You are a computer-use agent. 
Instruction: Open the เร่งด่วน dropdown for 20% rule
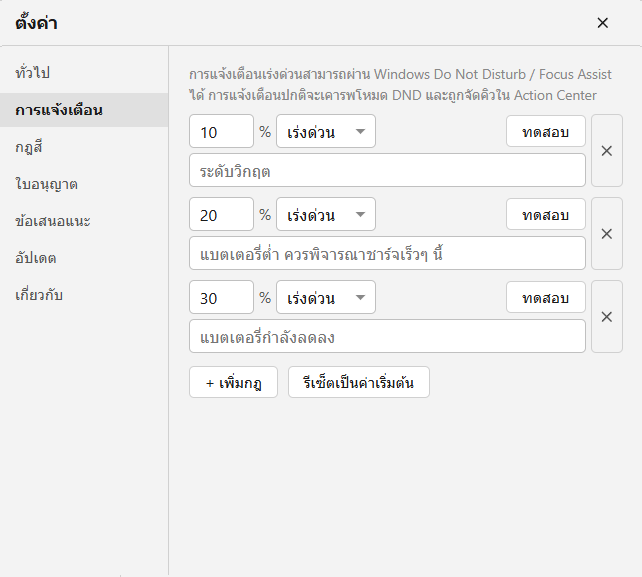pos(326,214)
